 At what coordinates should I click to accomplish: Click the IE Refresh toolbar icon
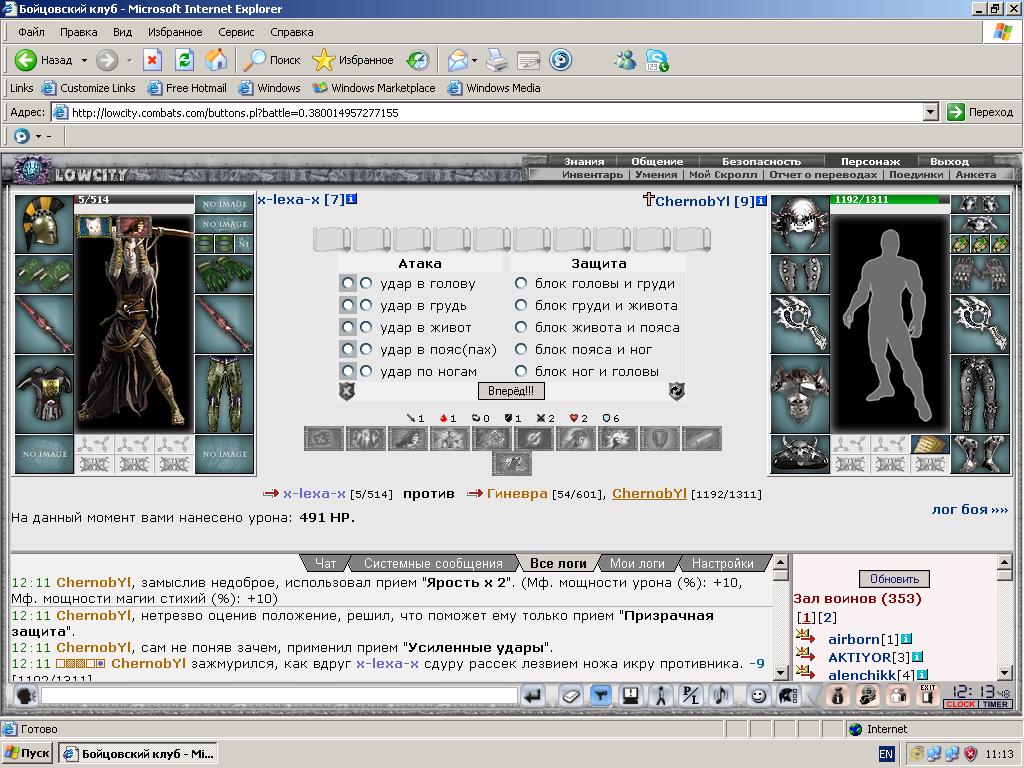[x=185, y=60]
